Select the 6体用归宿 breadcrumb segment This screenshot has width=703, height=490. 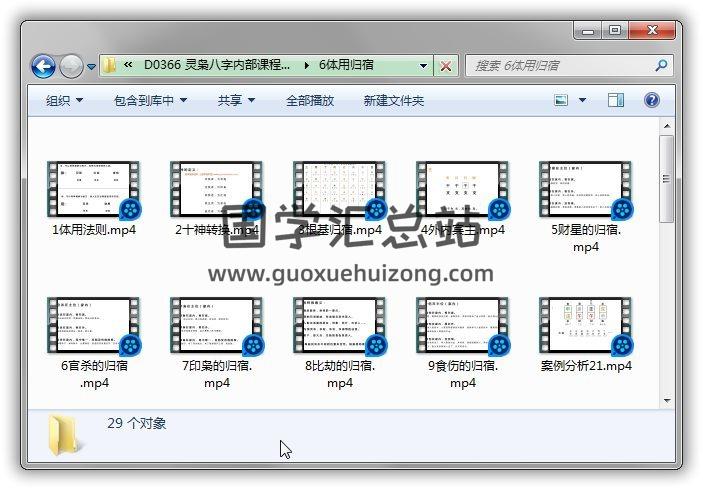(x=346, y=65)
